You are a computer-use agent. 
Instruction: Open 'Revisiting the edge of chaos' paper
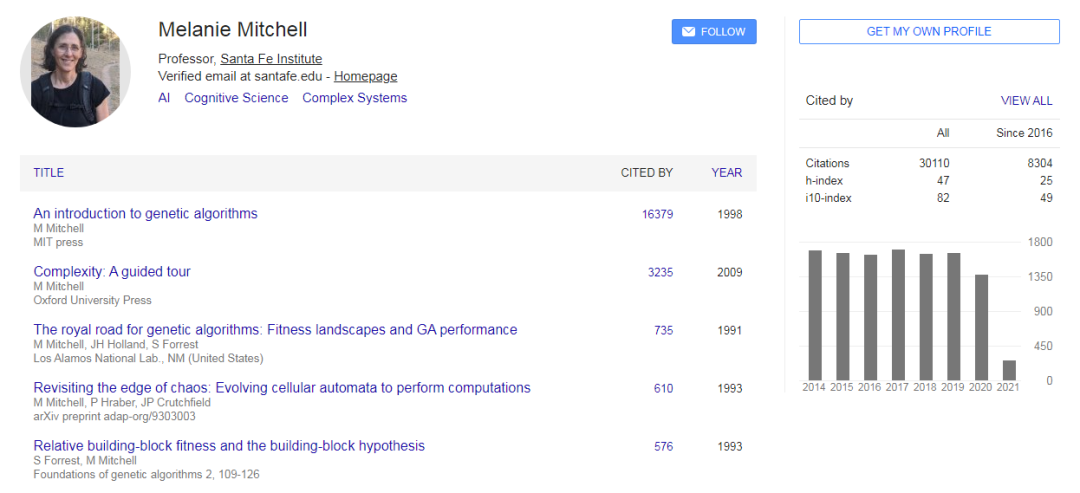[x=282, y=387]
